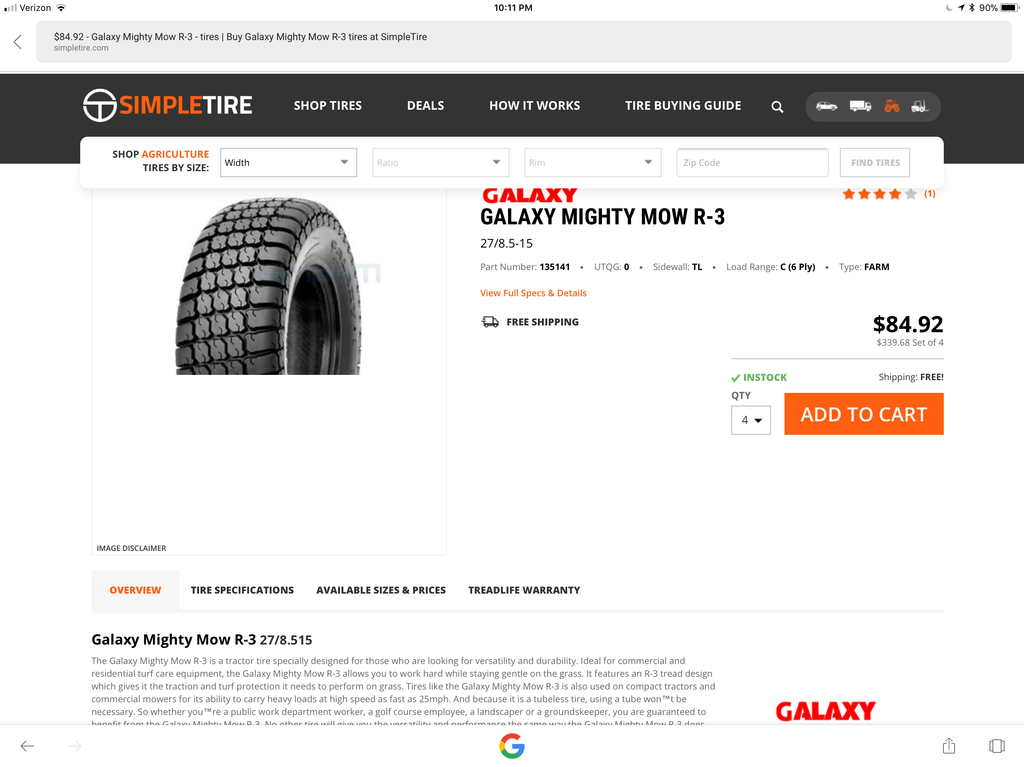This screenshot has height=767, width=1024.
Task: Click the star rating review count
Action: click(929, 193)
